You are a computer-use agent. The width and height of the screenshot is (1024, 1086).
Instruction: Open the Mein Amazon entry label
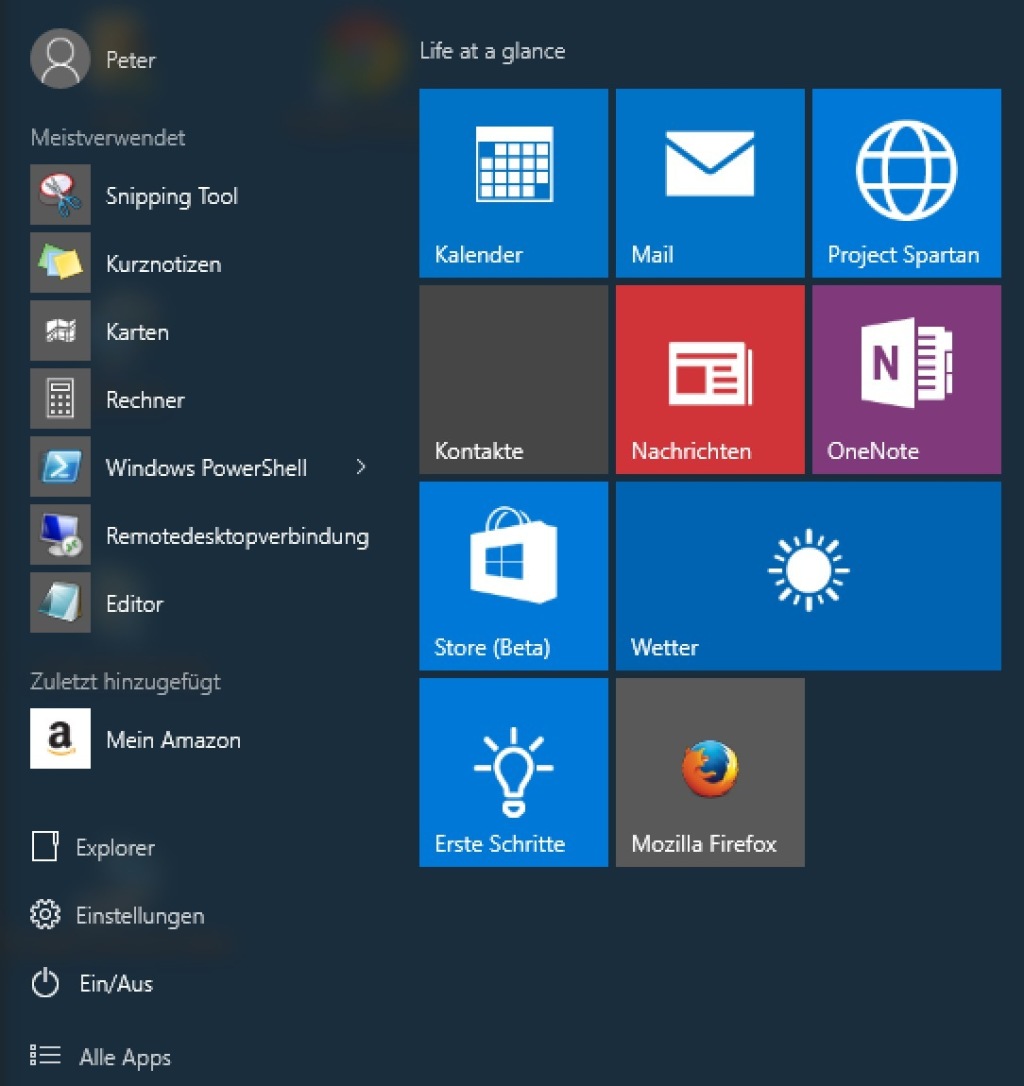point(173,740)
